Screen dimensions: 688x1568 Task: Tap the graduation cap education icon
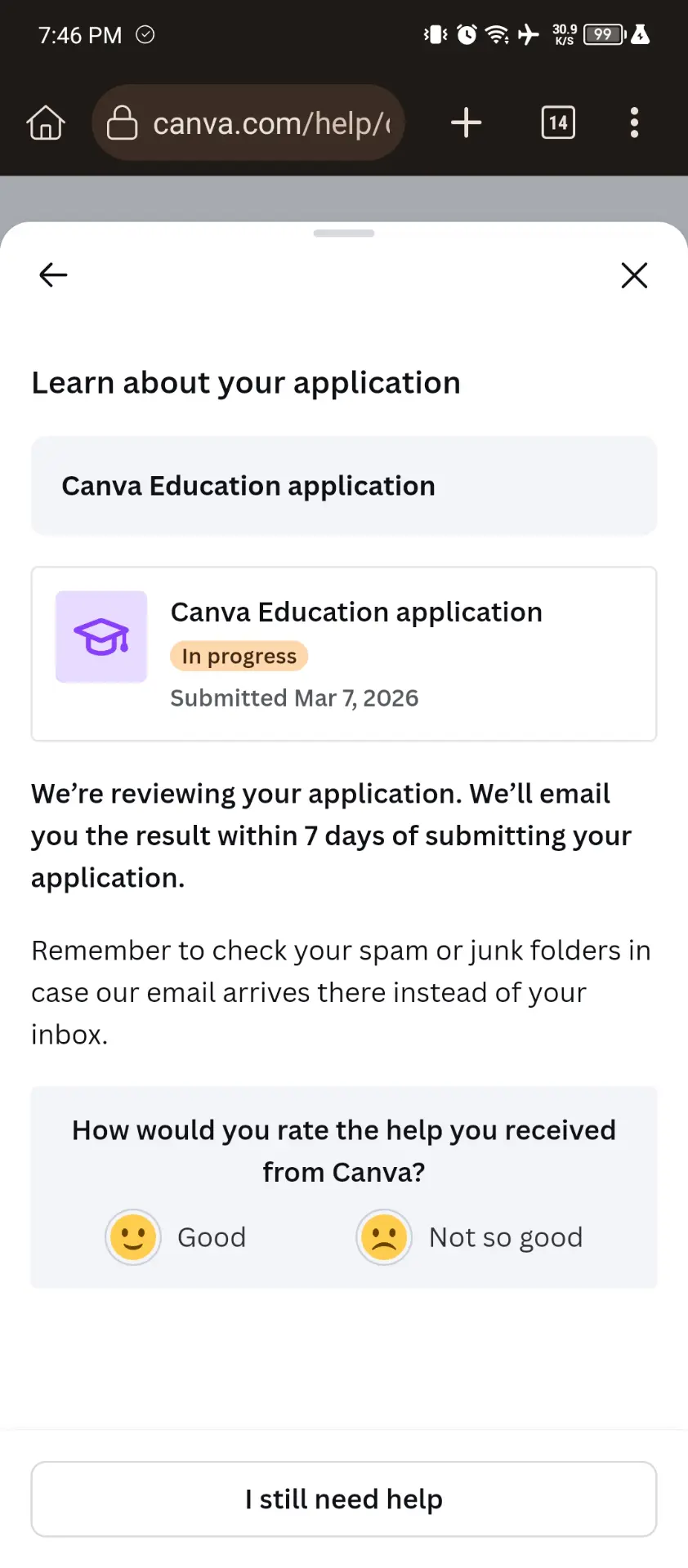(101, 637)
